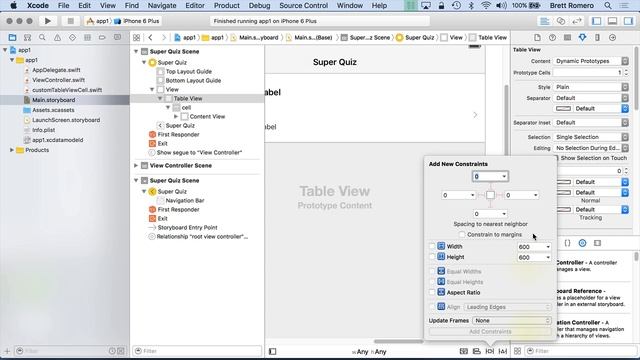This screenshot has width=640, height=360.
Task: Change Selection Single Selection popup
Action: (591, 137)
